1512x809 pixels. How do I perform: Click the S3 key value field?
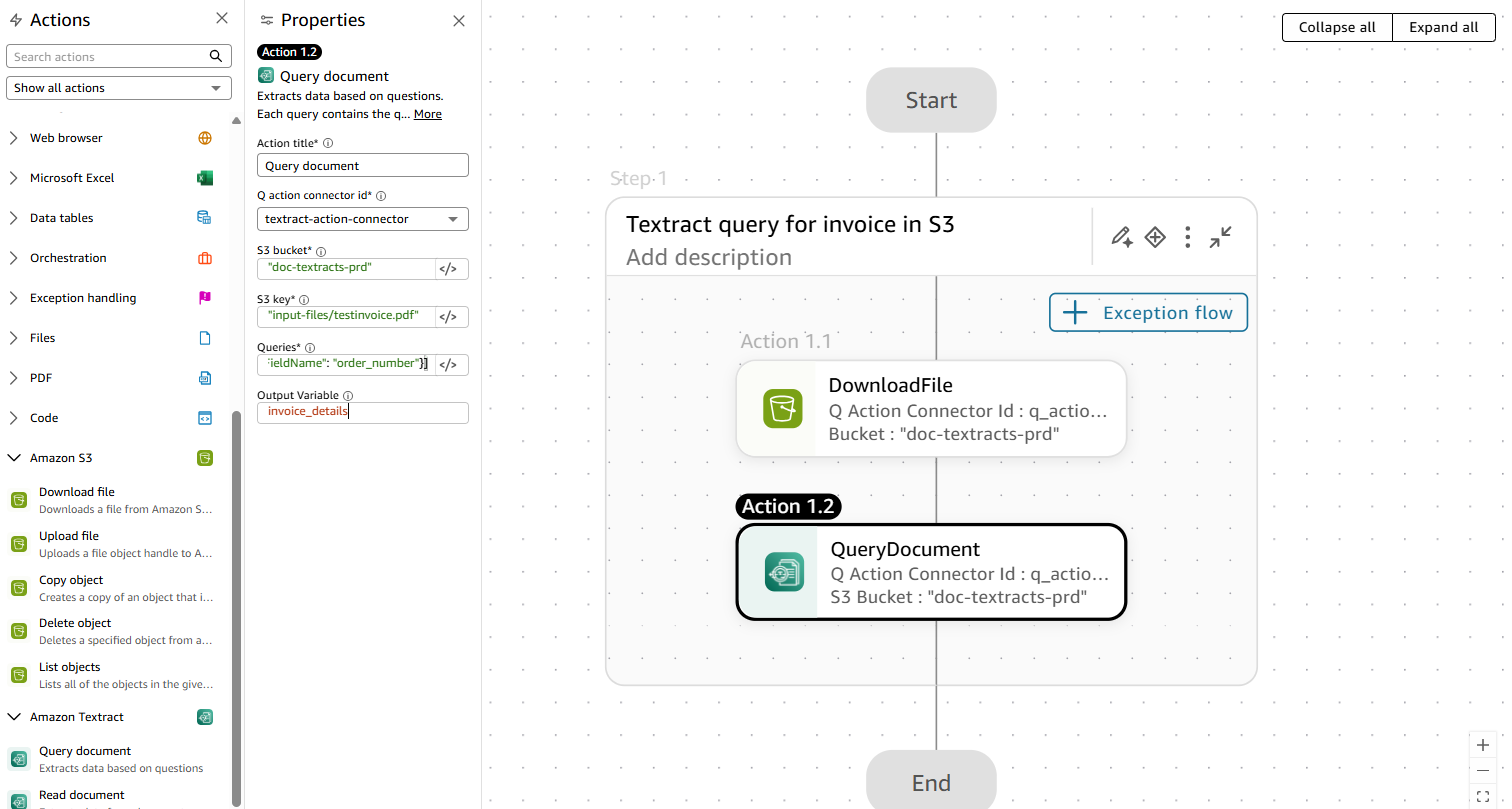[x=346, y=317]
